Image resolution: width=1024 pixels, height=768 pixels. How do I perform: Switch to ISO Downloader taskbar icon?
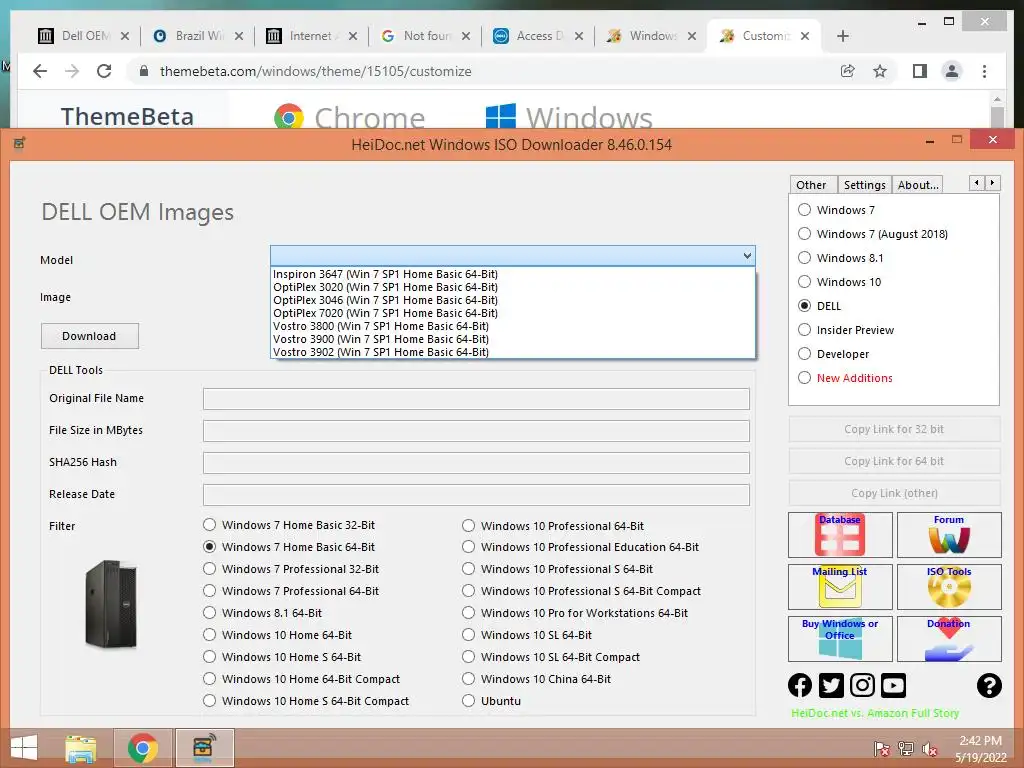point(204,748)
